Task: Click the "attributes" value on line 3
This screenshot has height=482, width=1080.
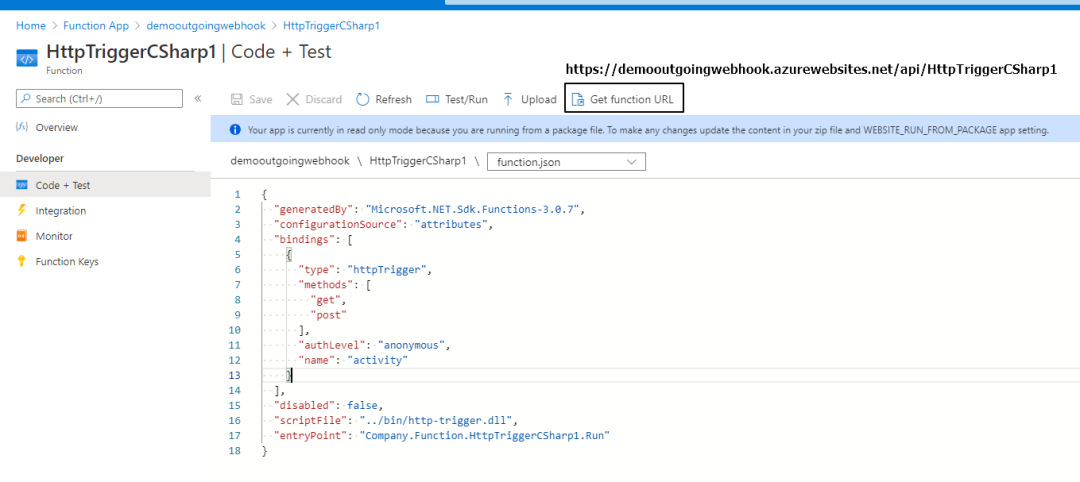Action: pos(453,224)
